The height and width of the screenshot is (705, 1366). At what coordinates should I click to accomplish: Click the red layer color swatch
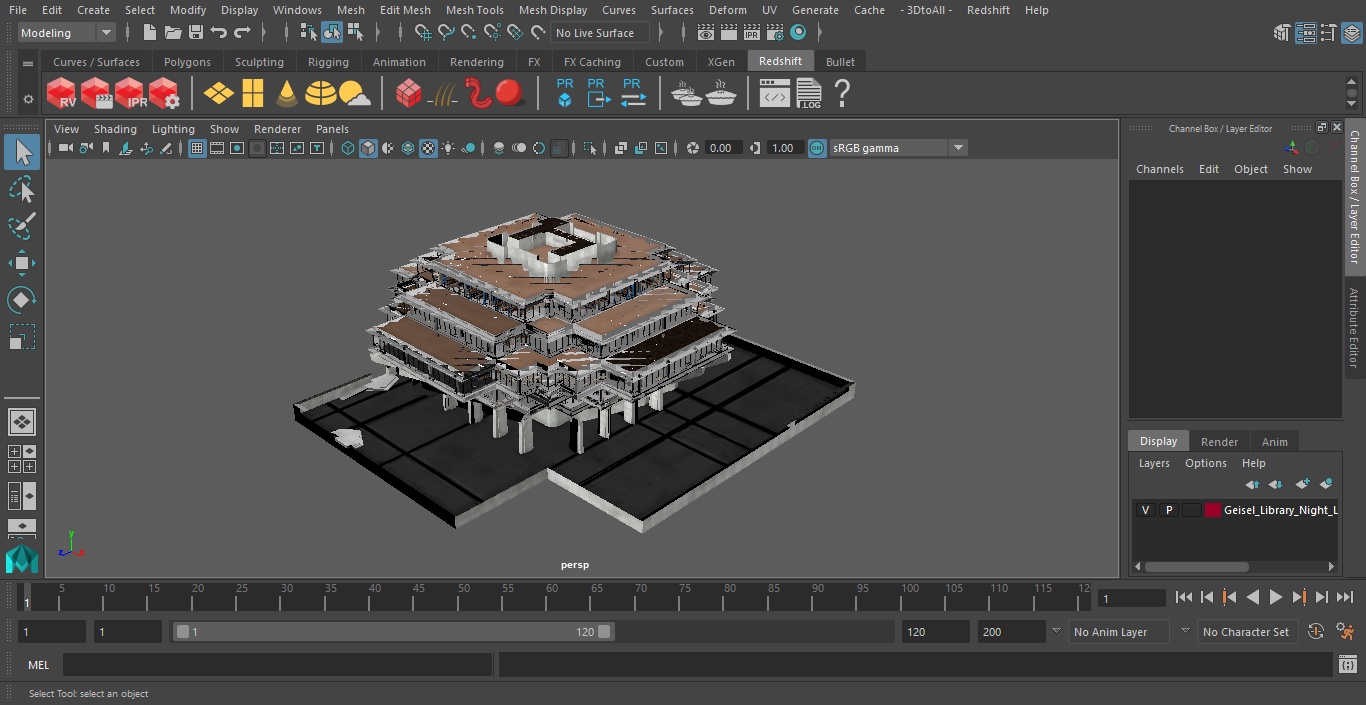pos(1213,510)
